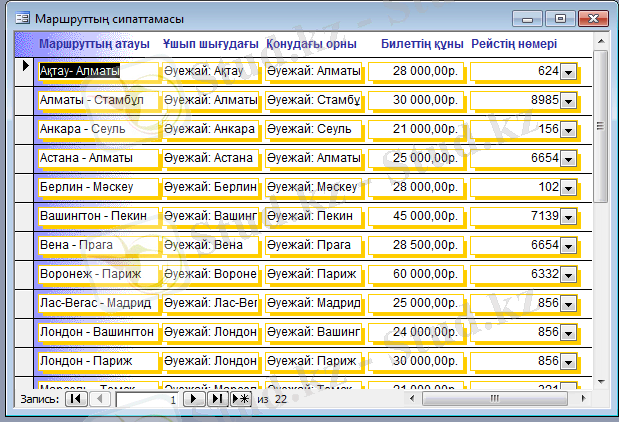Image resolution: width=619 pixels, height=422 pixels.
Task: Expand the dropdown next to 8985
Action: pyautogui.click(x=568, y=101)
